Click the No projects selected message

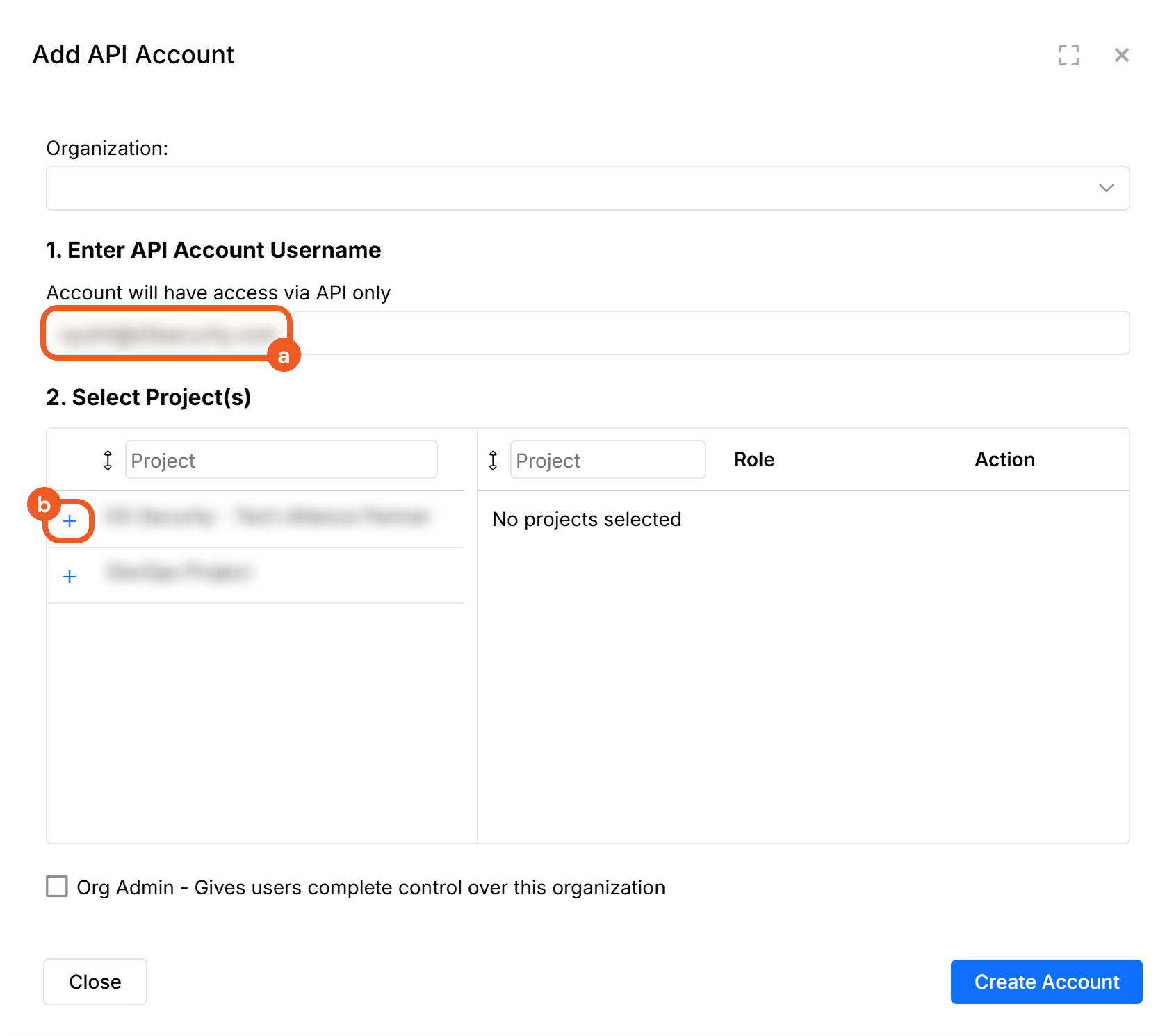pos(586,519)
